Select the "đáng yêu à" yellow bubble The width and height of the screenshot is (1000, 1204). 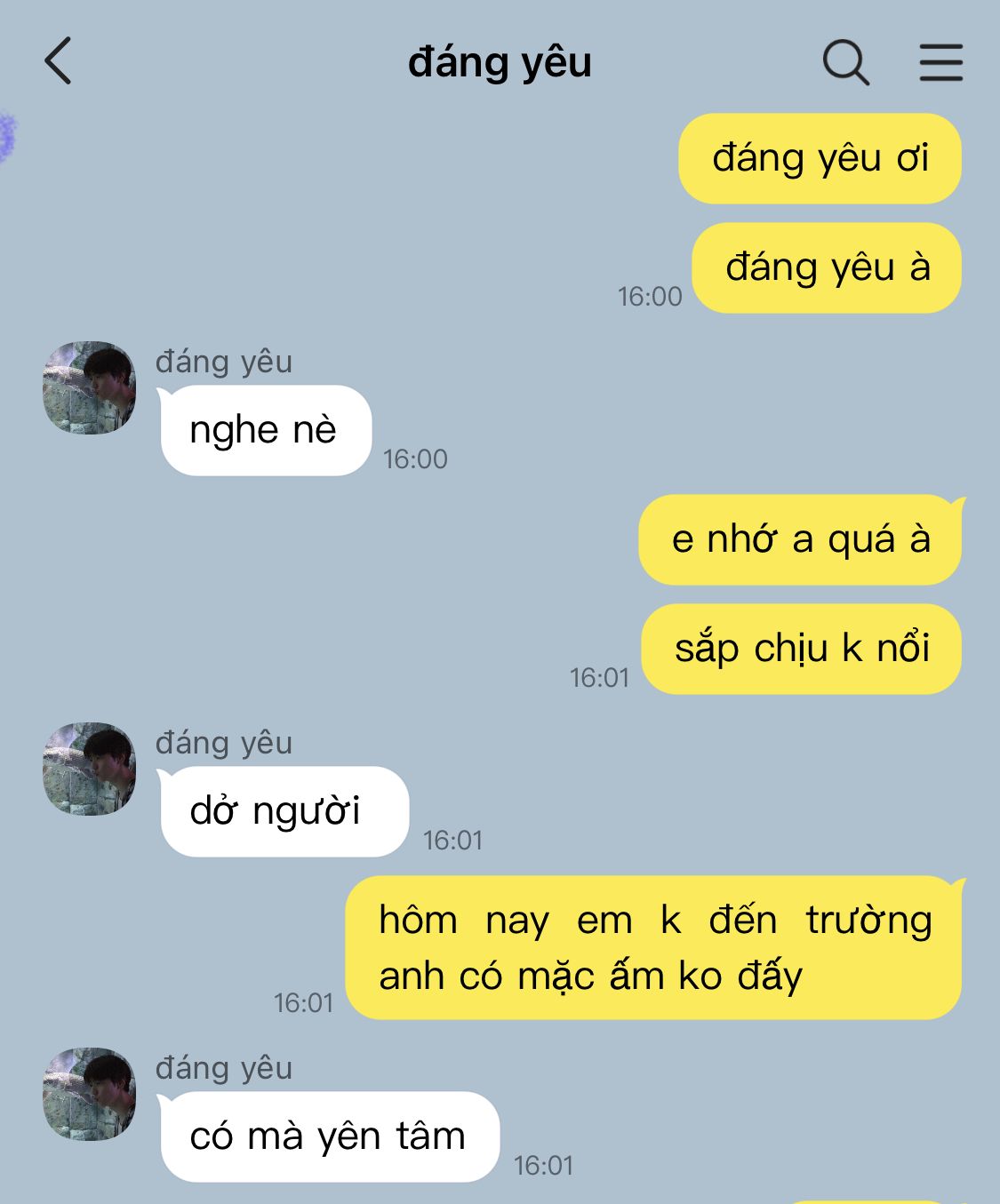pos(827,267)
